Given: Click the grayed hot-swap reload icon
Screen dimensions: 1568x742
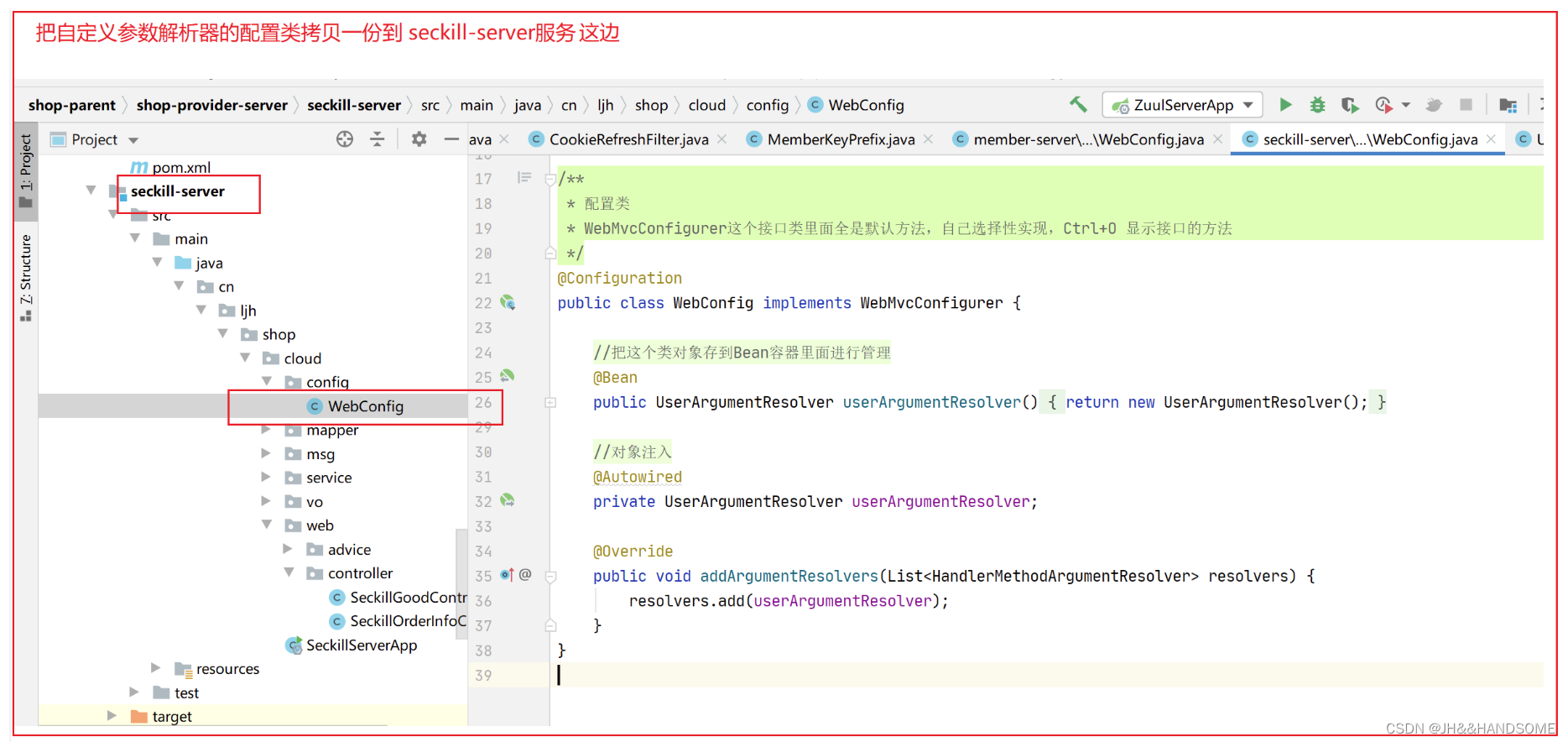Looking at the screenshot, I should (x=1434, y=105).
